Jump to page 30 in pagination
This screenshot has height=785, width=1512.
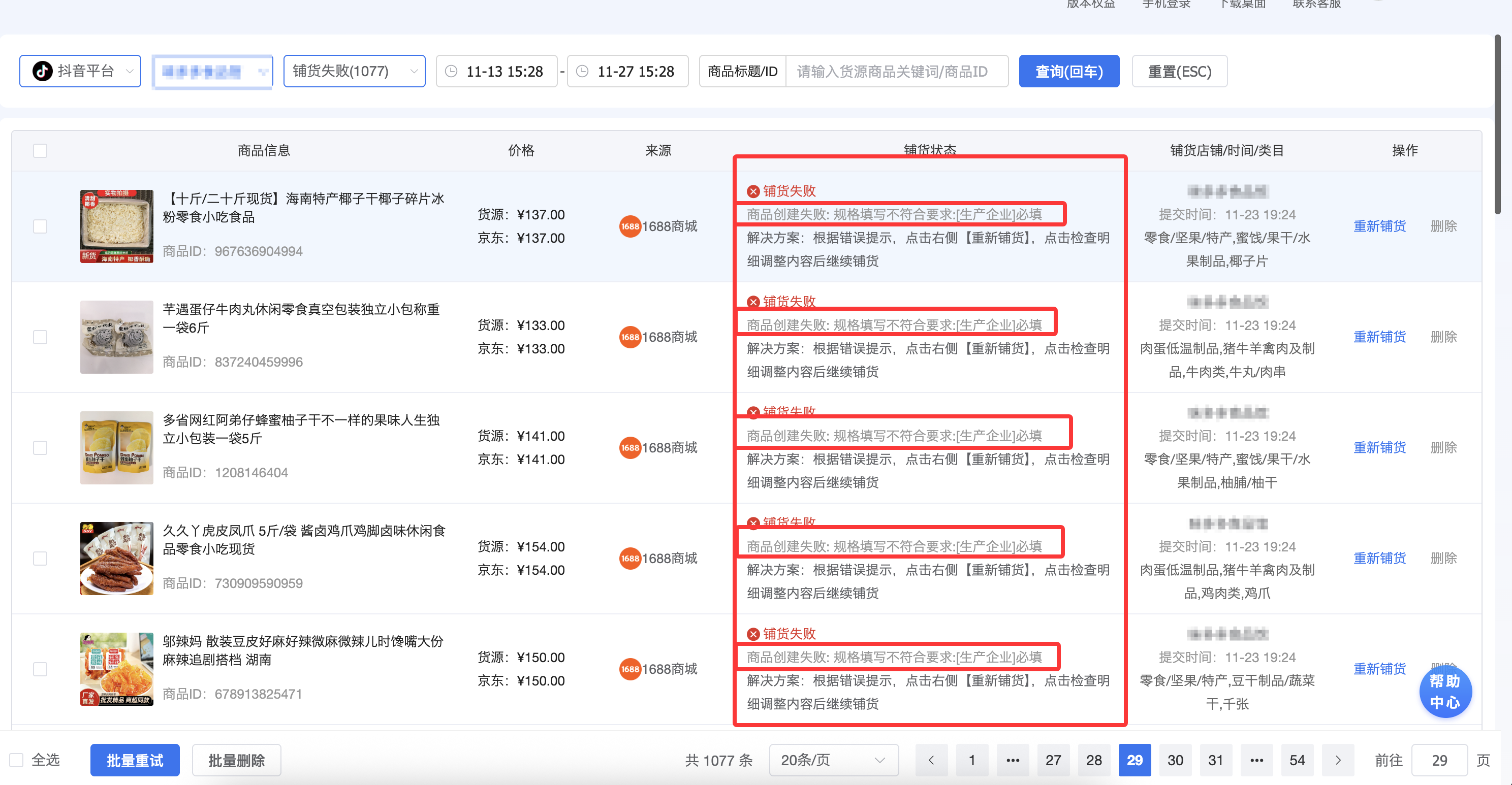tap(1175, 760)
